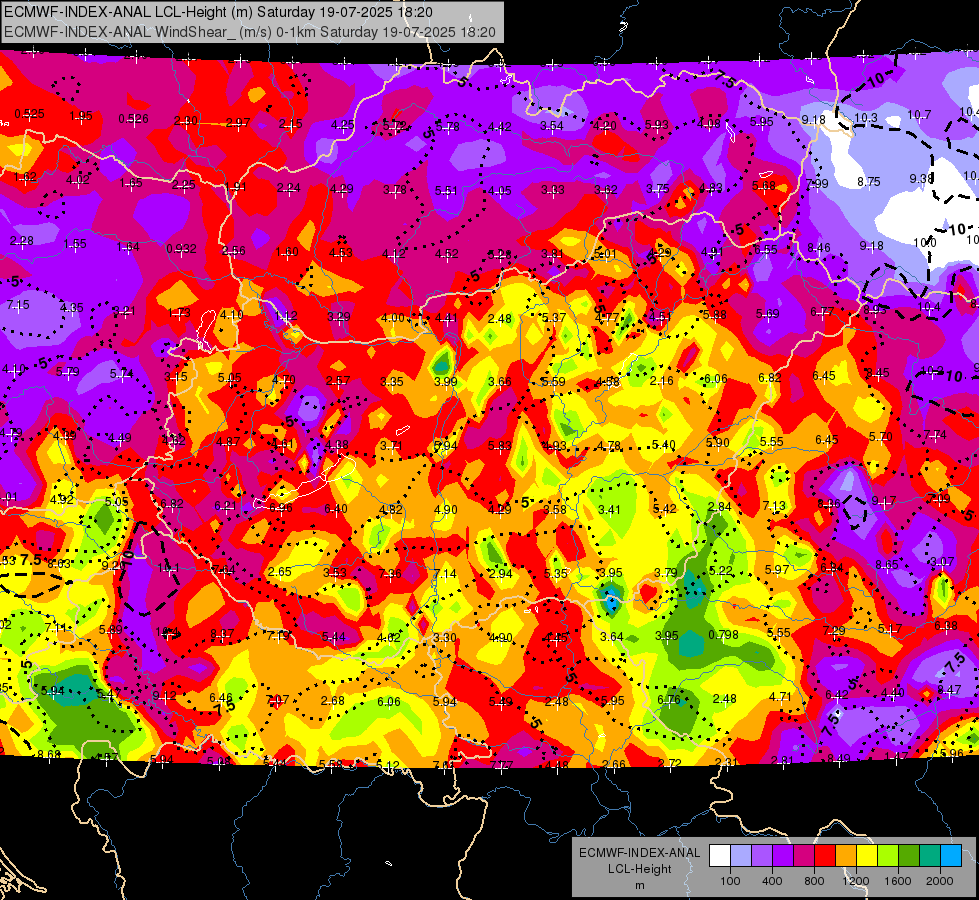Click the wind shear value 9.12
Viewport: 979px width, 900px height.
coord(164,695)
